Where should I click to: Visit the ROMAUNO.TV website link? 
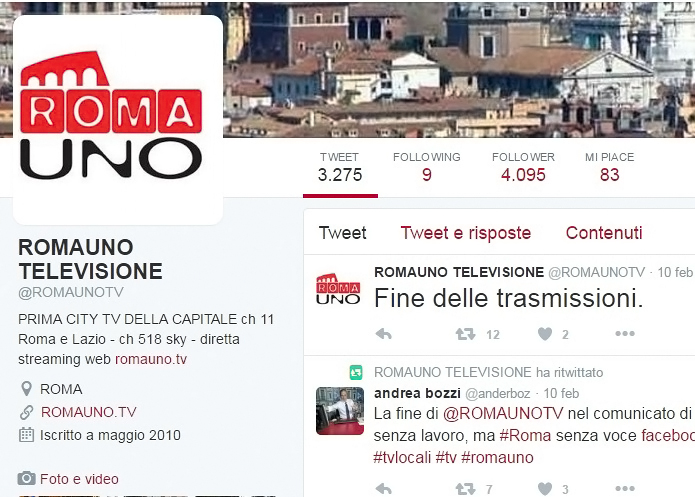[x=89, y=412]
